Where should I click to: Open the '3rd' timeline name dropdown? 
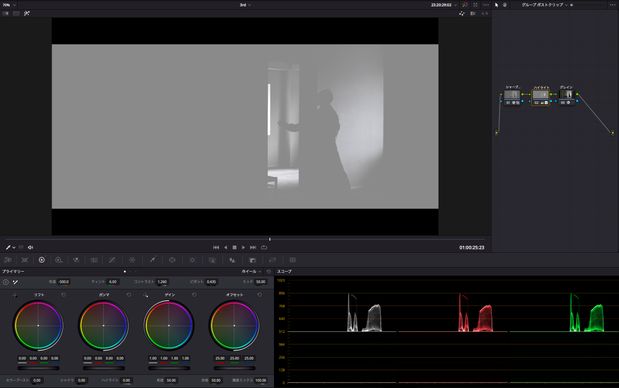(x=245, y=5)
